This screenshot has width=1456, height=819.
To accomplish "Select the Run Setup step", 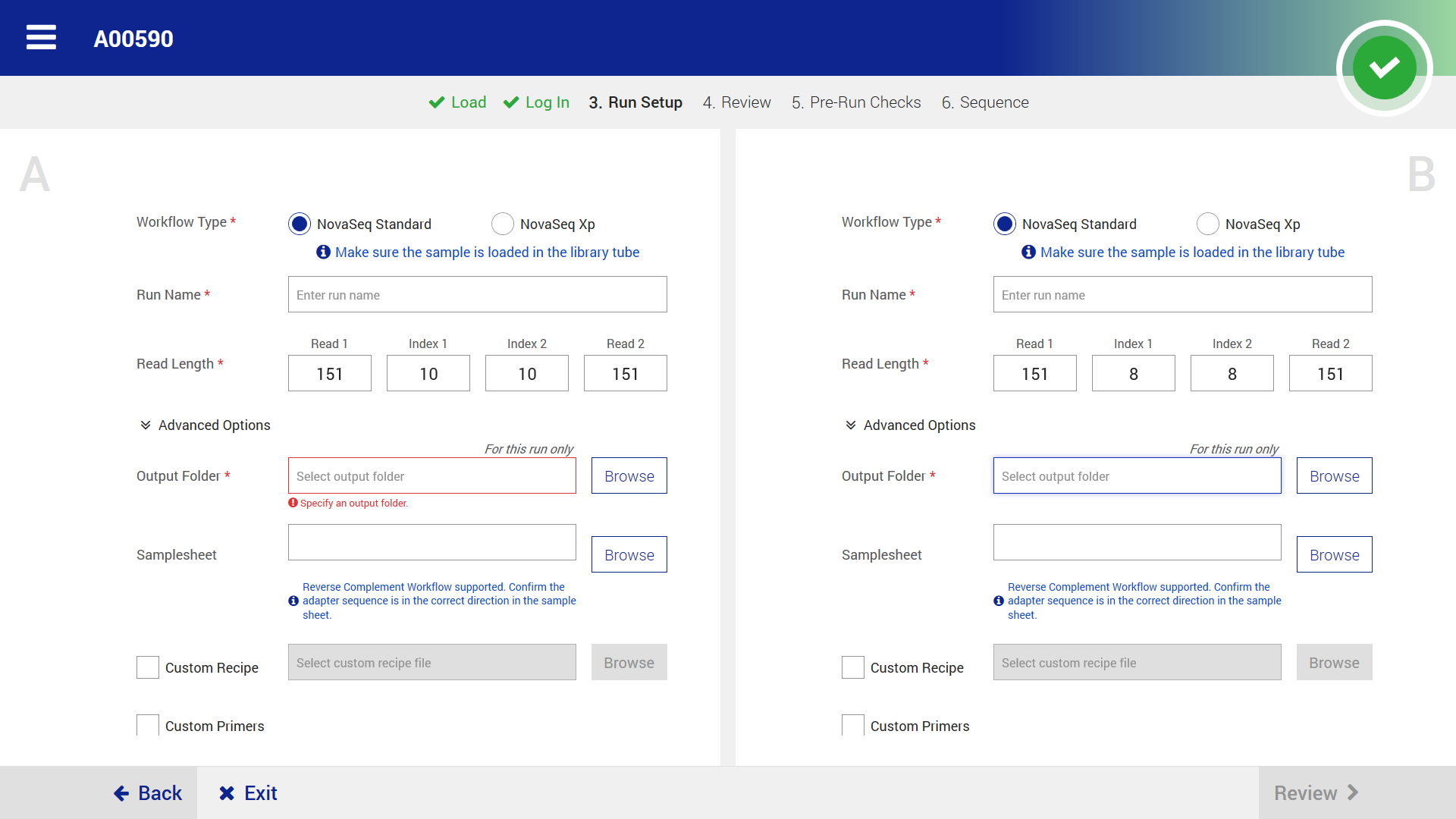I will coord(635,102).
